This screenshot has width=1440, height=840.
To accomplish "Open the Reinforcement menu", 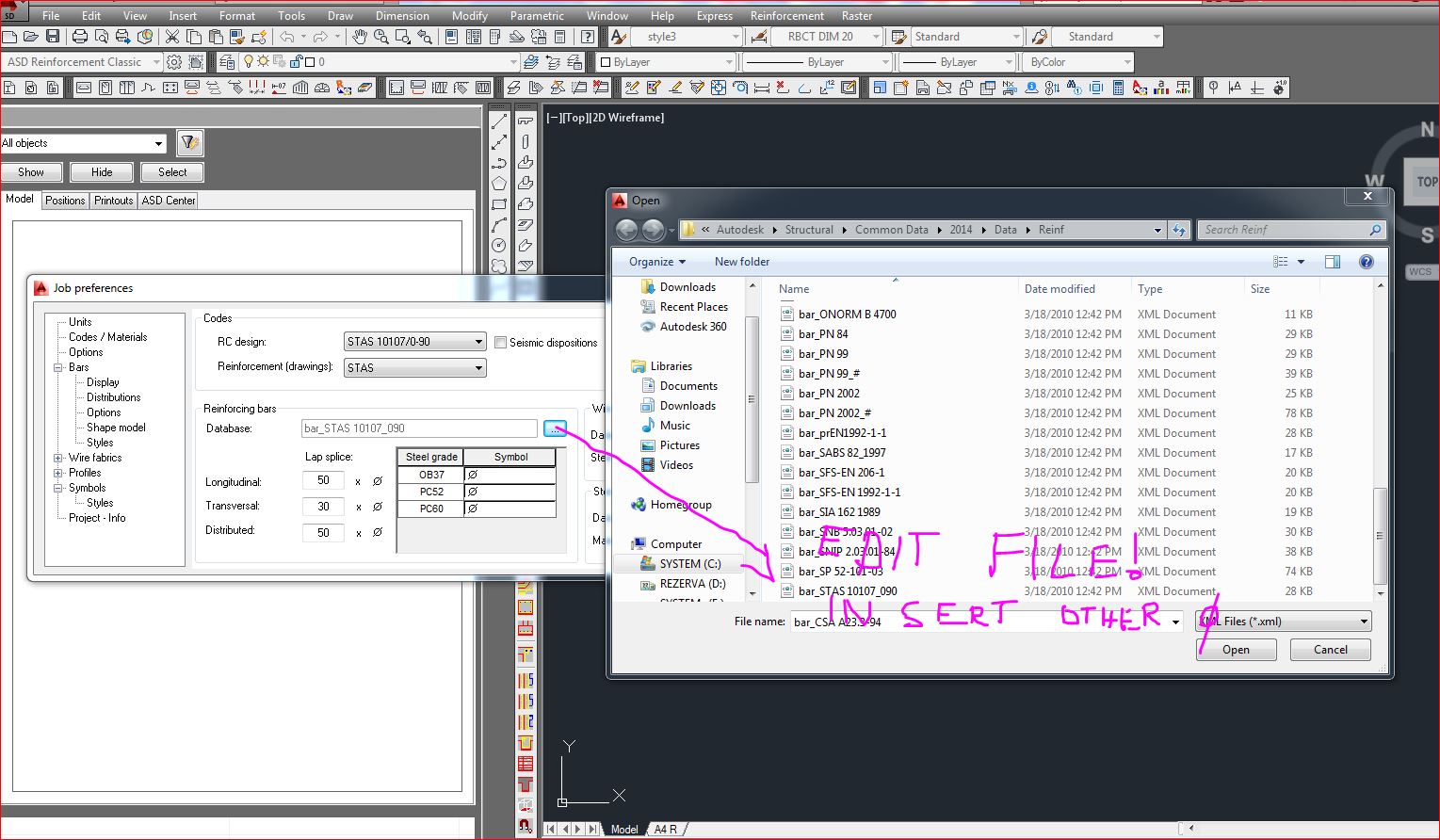I will coord(786,16).
